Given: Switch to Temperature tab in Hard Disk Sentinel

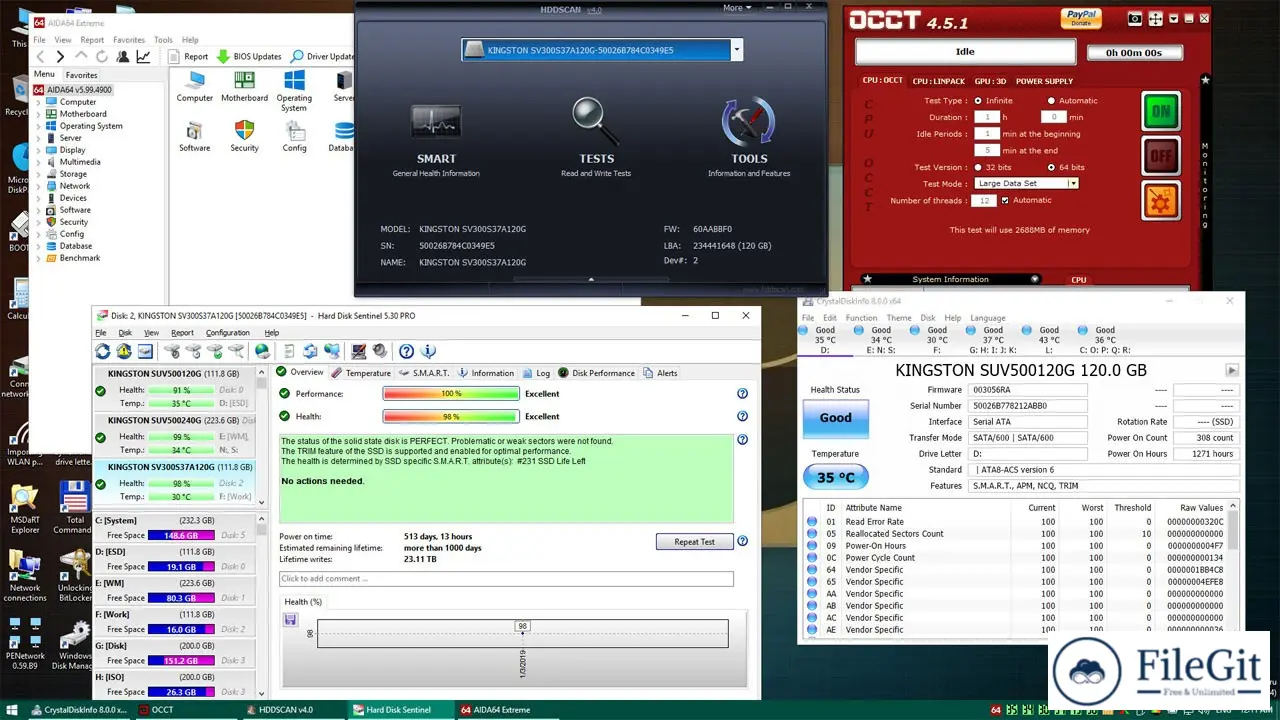Looking at the screenshot, I should [361, 373].
